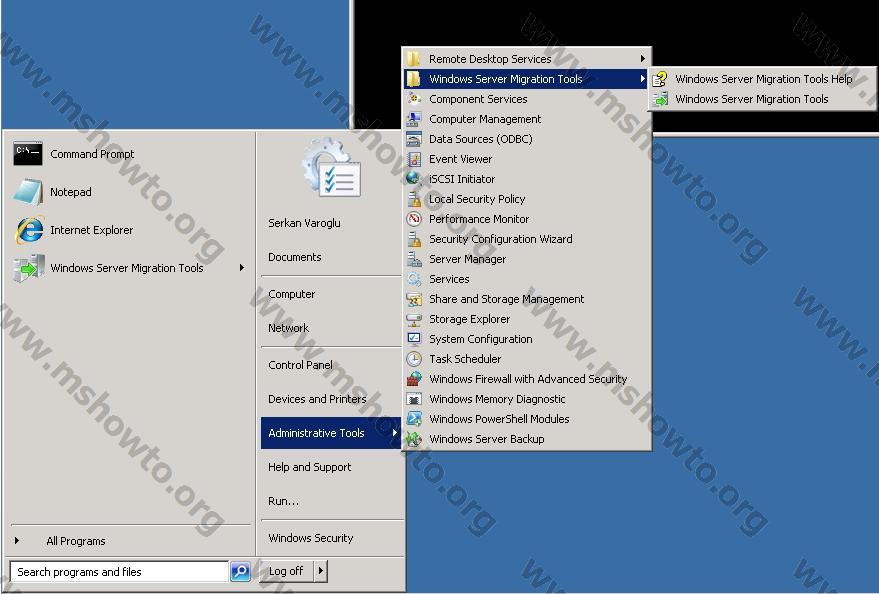Click the Data Sources (ODBC) icon

click(x=414, y=139)
